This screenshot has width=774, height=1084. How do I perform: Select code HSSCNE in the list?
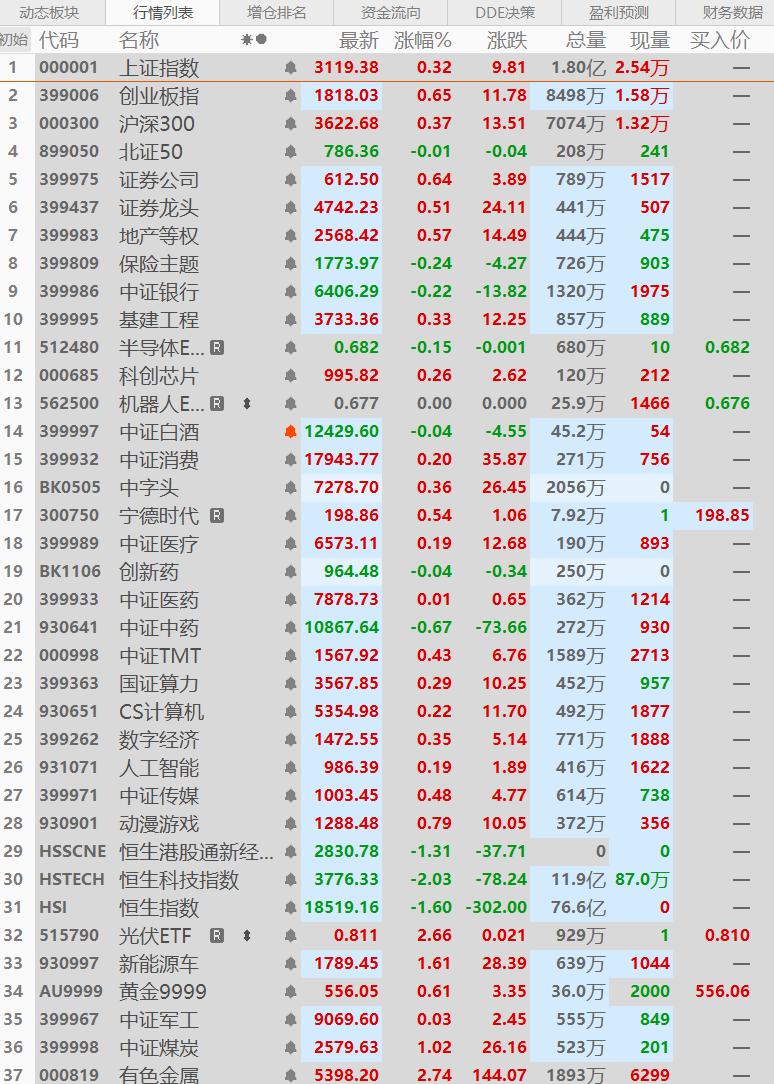tap(73, 852)
